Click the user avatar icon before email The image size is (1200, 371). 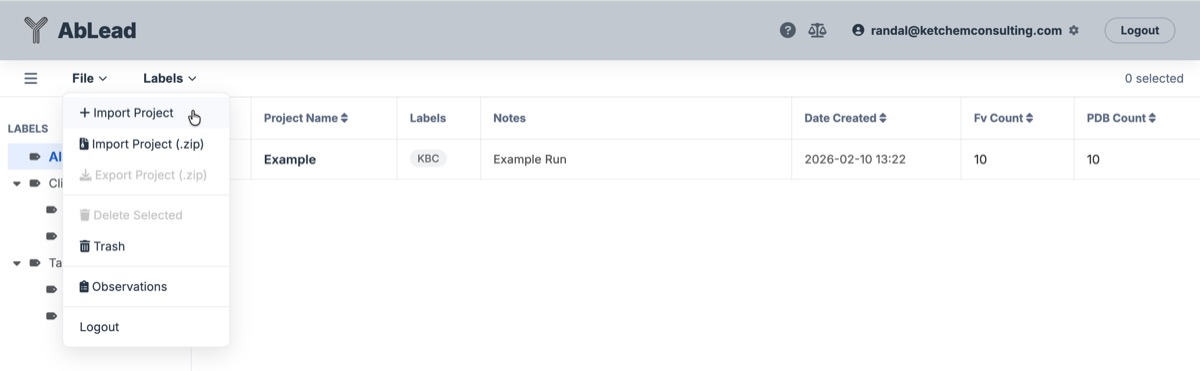tap(858, 30)
